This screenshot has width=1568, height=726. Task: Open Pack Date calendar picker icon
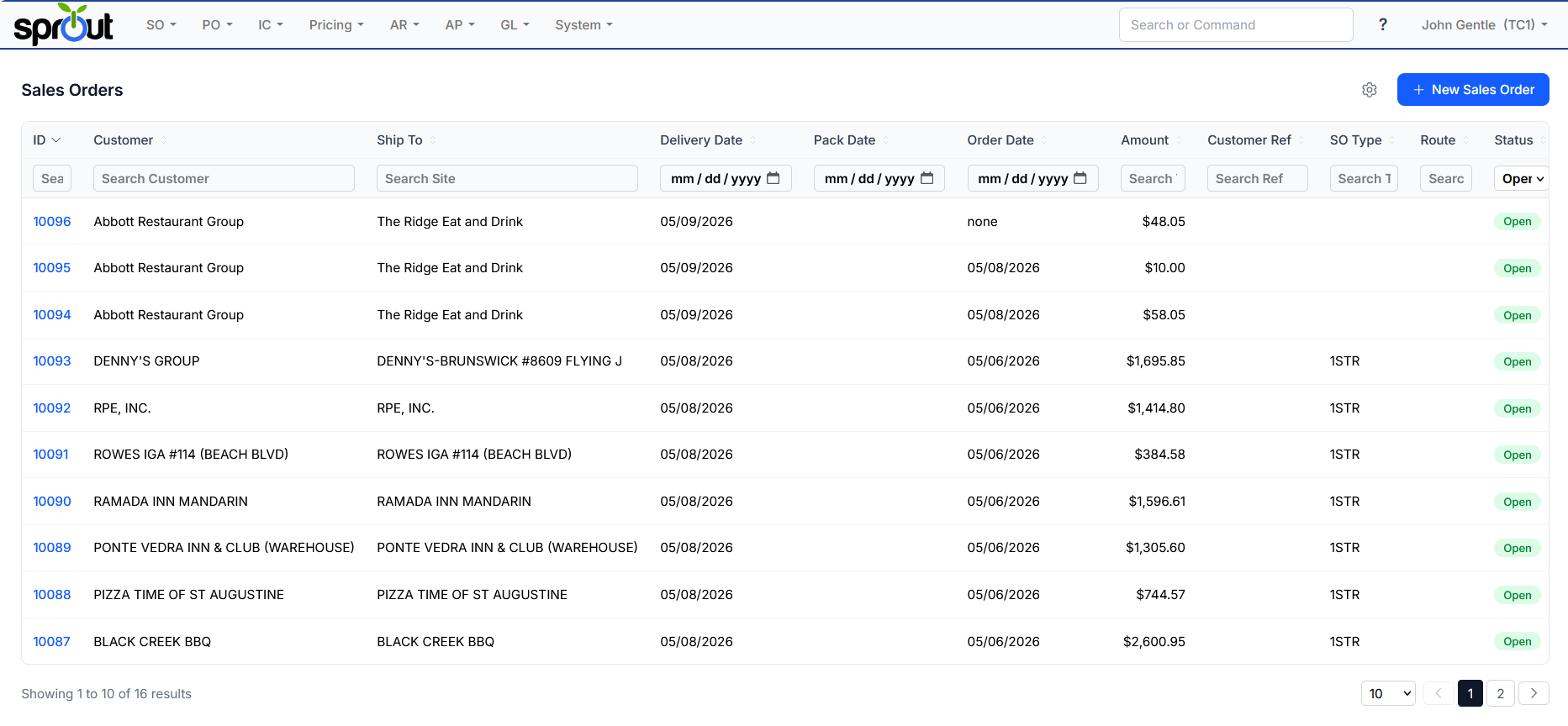click(x=927, y=178)
